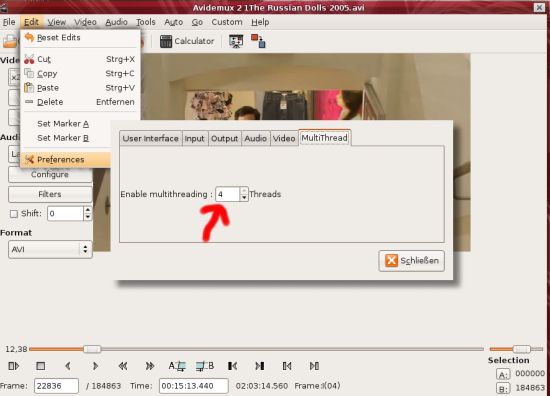Screen dimensions: 550x396
Task: Go to next black frame
Action: [x=260, y=366]
